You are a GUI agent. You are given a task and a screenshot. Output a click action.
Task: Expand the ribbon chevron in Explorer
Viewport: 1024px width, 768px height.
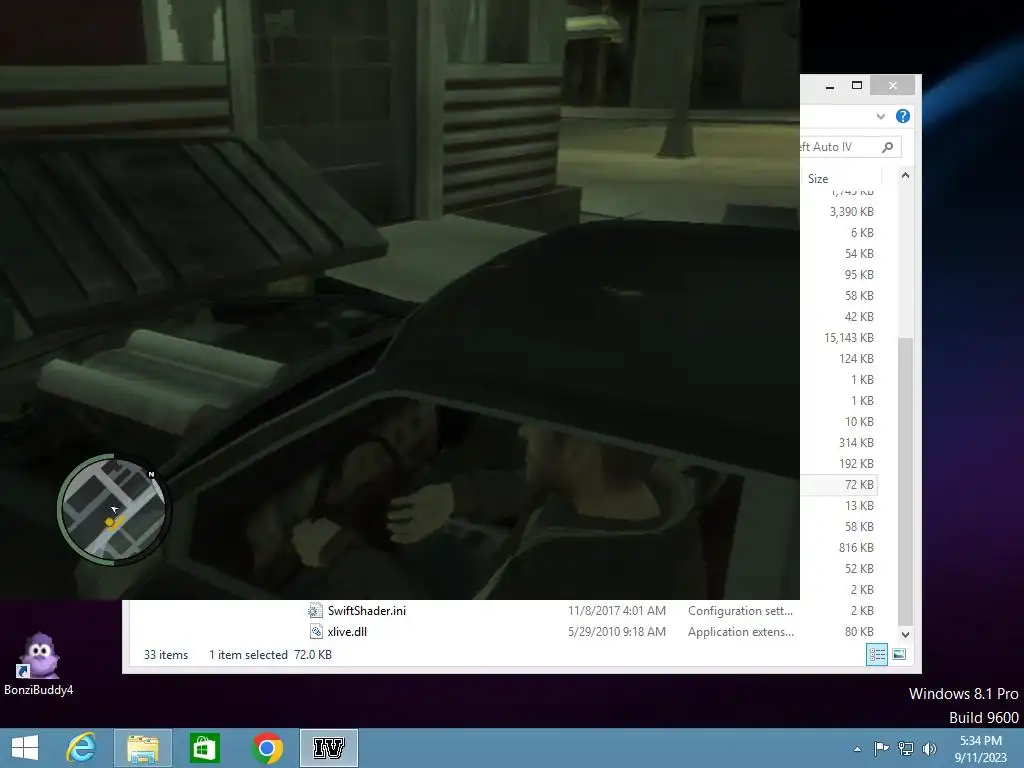[x=880, y=116]
